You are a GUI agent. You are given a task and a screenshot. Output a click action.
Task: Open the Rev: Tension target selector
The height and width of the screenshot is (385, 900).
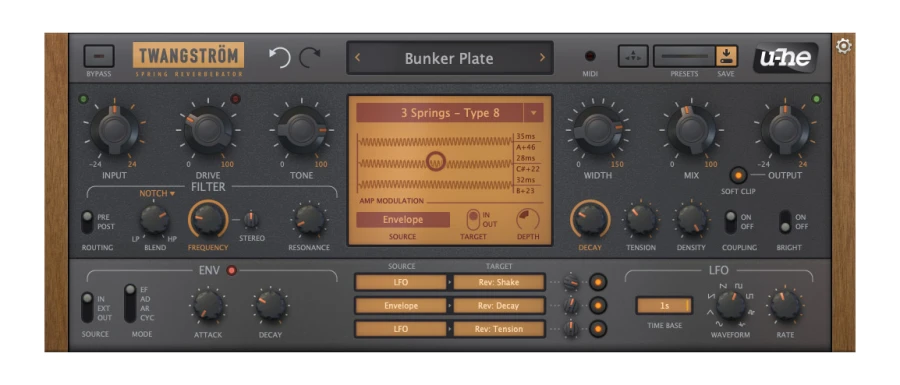click(499, 329)
